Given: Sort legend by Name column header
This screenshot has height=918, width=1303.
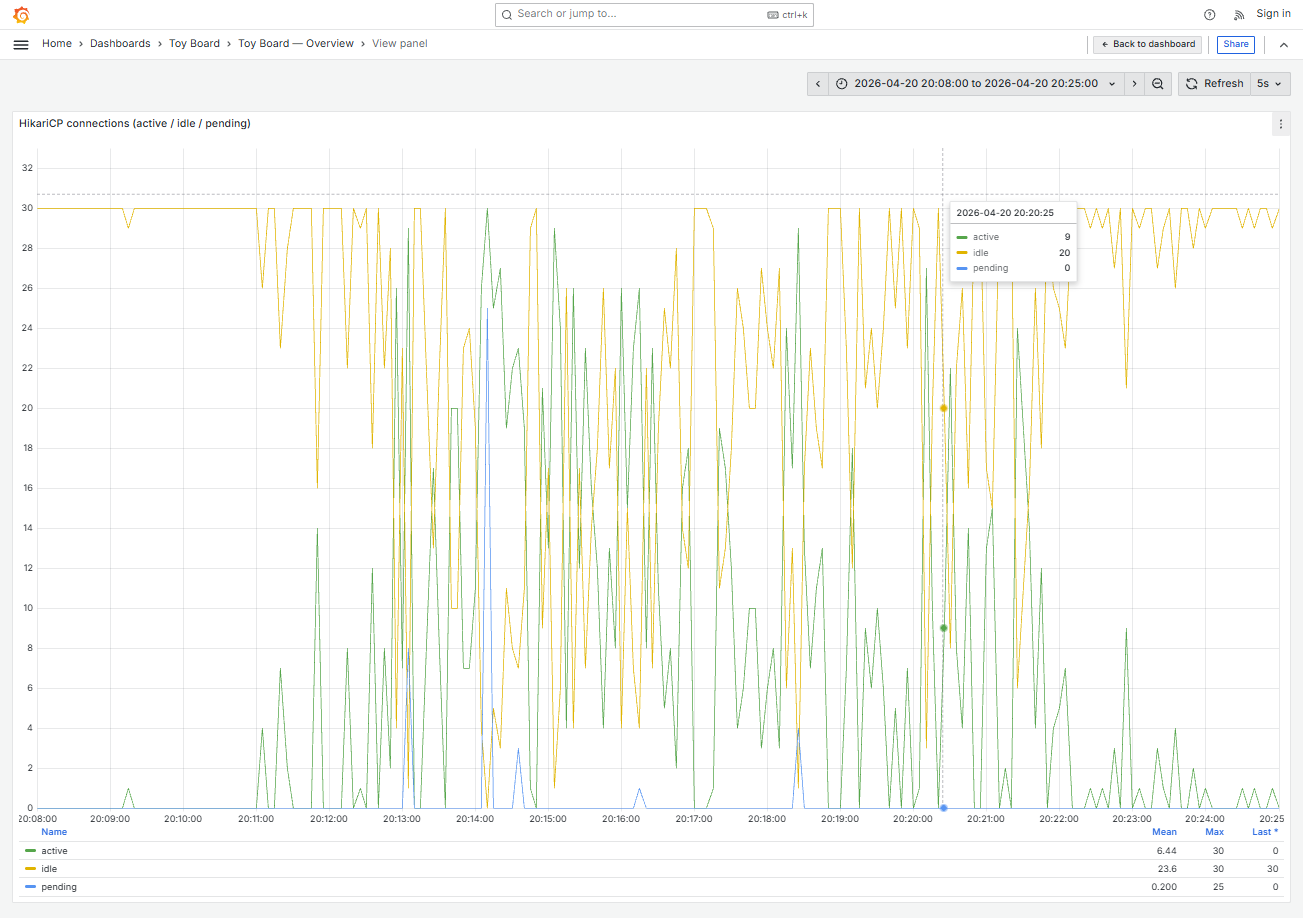Looking at the screenshot, I should coord(54,832).
